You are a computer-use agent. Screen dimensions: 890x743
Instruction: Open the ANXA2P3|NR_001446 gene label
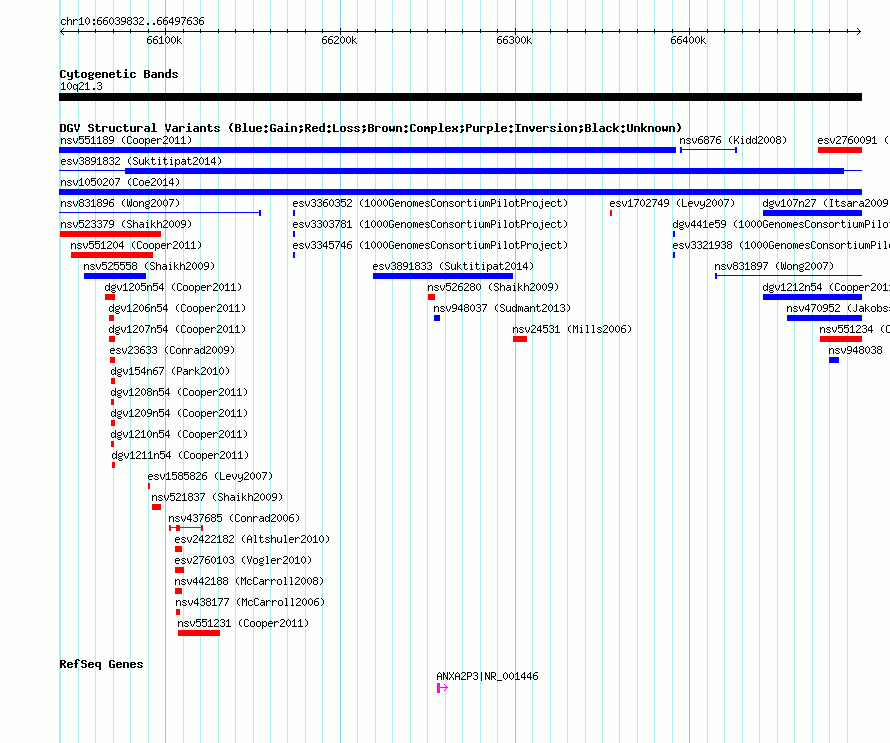tap(487, 676)
